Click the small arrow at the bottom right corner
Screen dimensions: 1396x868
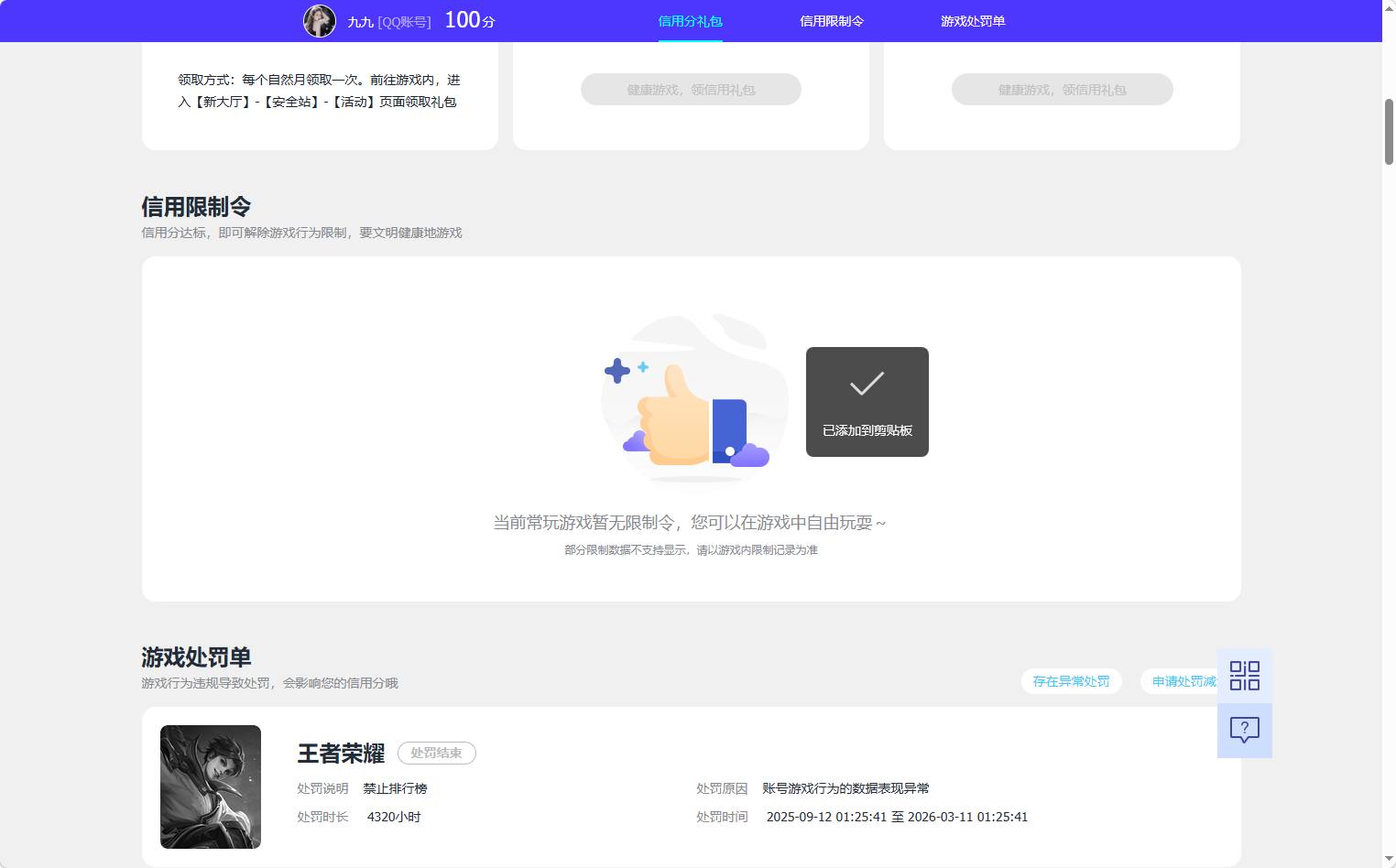coord(1387,859)
